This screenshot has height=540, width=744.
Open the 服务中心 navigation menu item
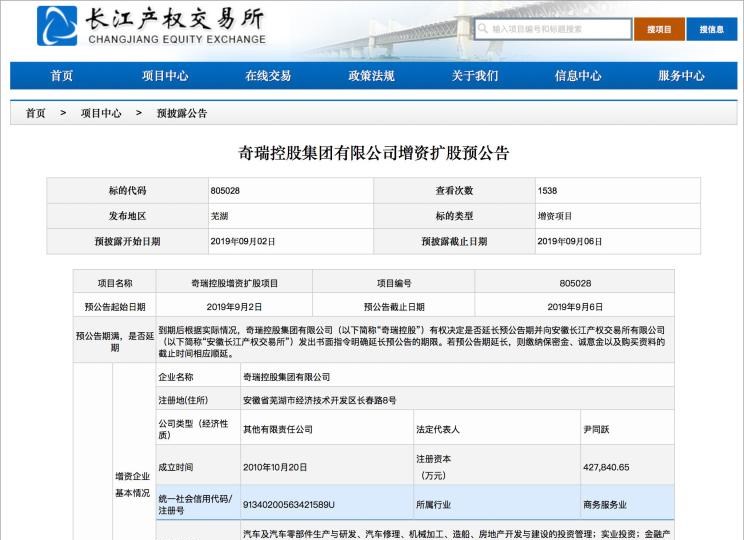tap(681, 76)
